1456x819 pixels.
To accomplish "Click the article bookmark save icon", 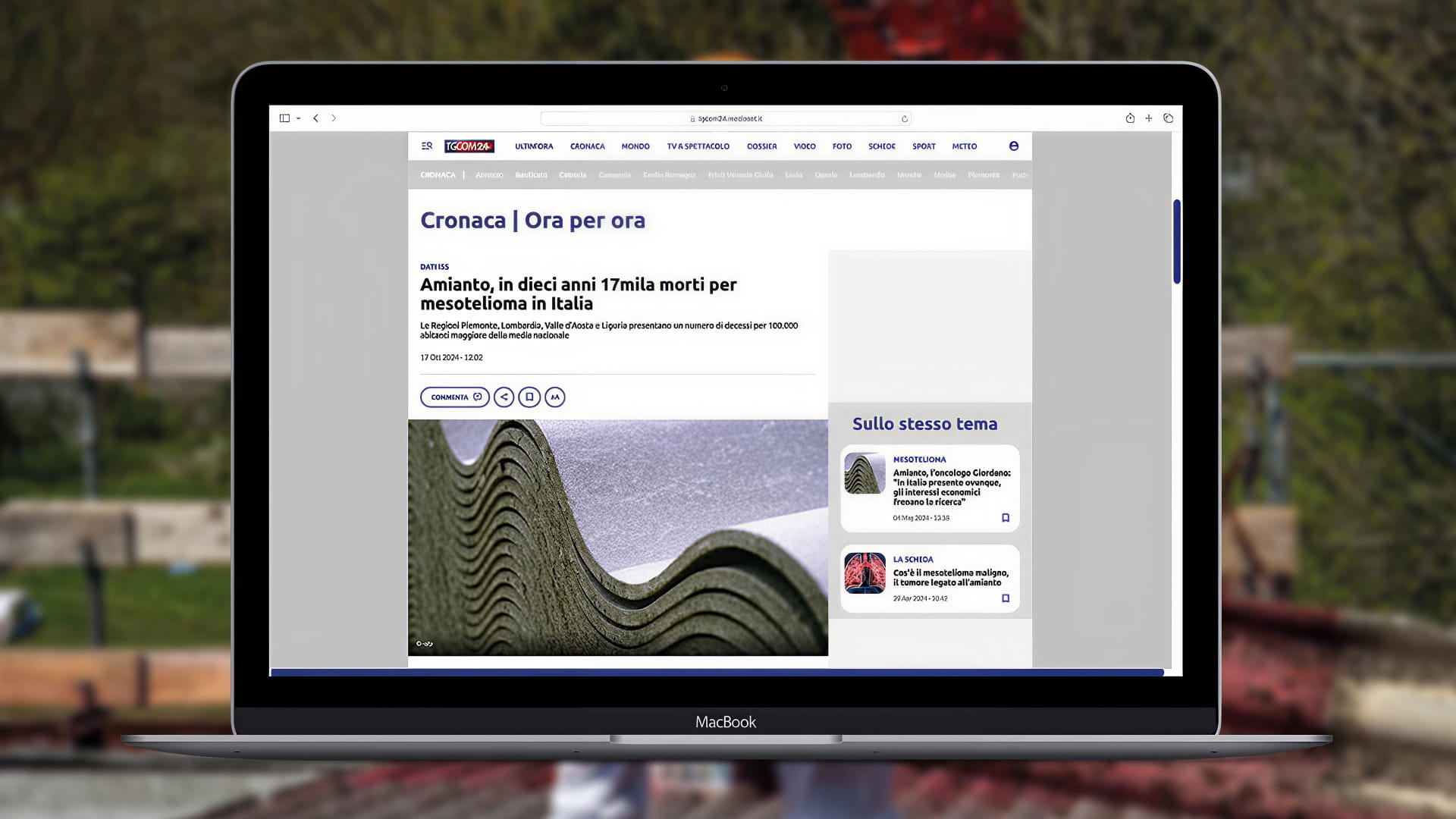I will (529, 397).
